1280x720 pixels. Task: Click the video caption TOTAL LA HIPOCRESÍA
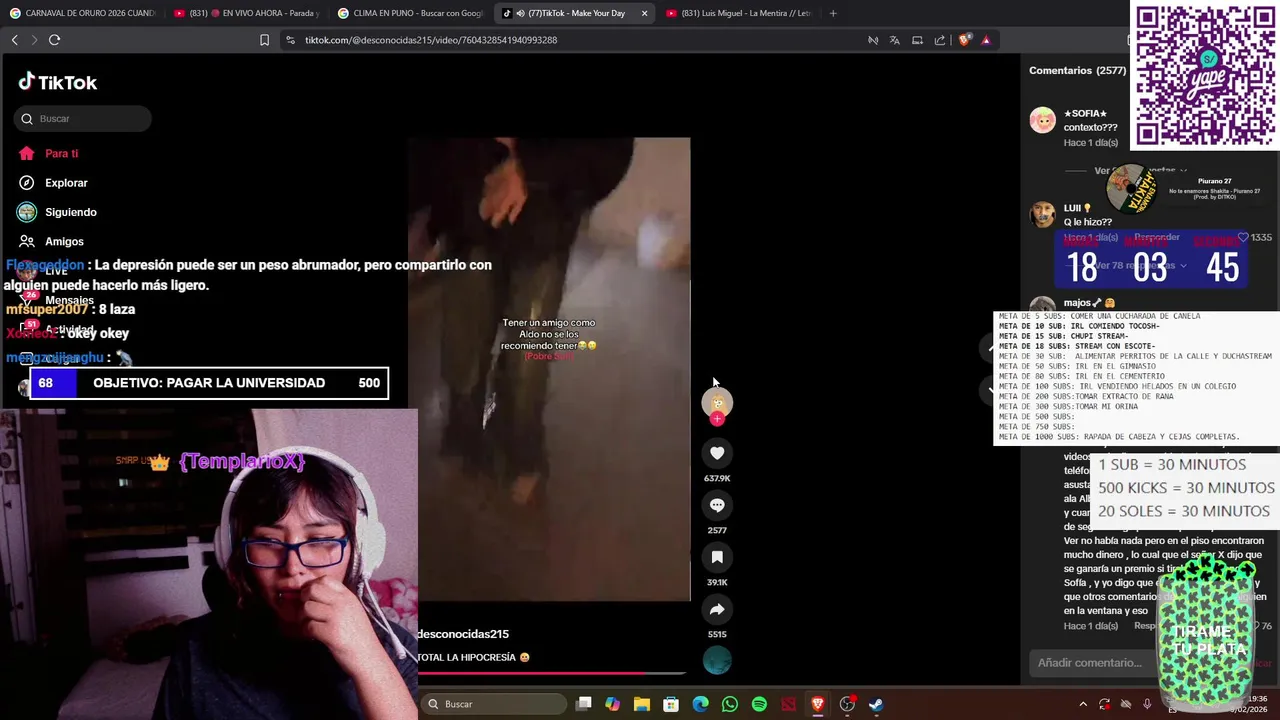(x=473, y=657)
